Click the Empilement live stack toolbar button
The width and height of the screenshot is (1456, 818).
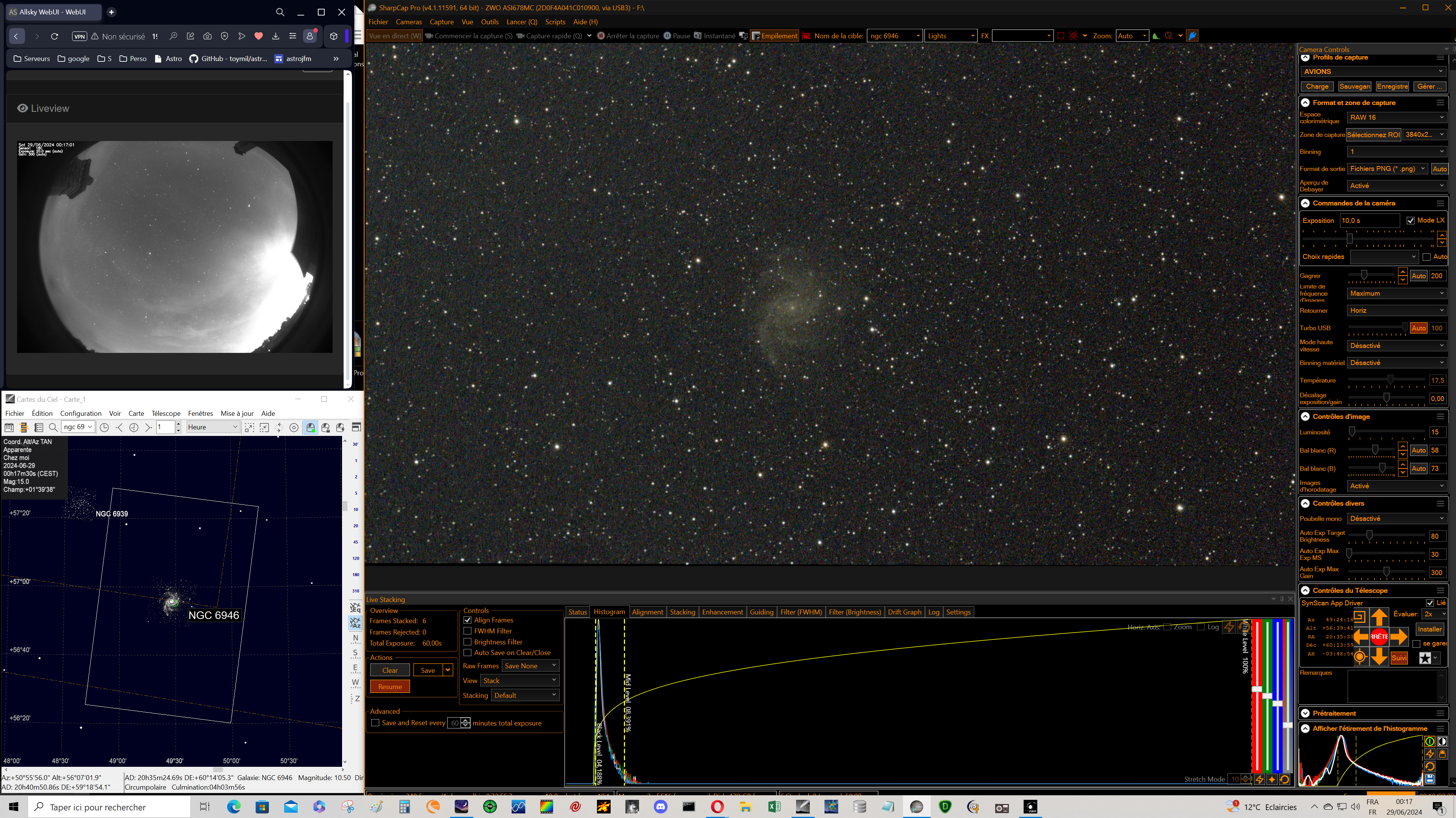pos(774,36)
